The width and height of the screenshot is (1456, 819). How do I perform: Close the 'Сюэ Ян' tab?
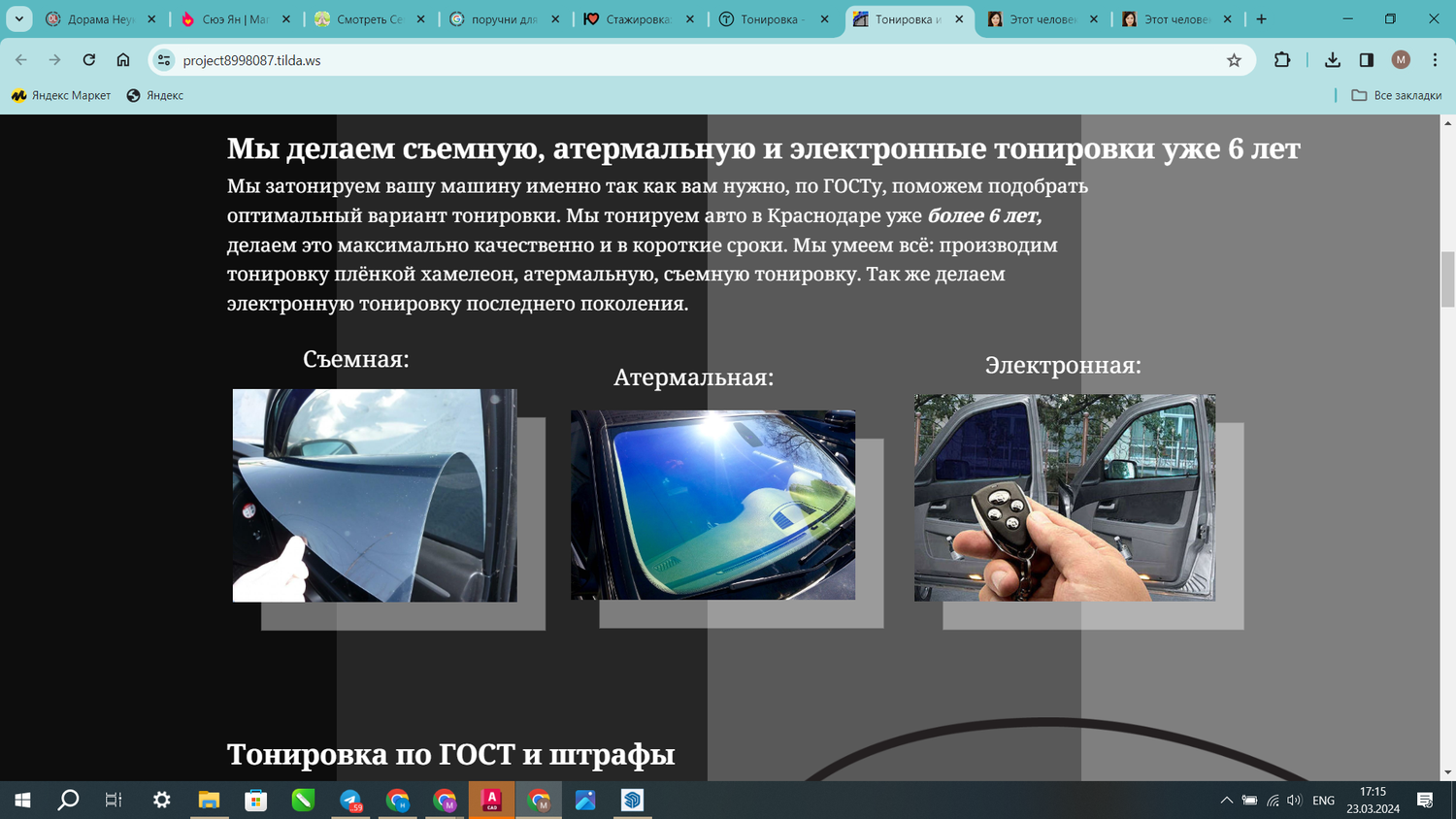tap(286, 18)
